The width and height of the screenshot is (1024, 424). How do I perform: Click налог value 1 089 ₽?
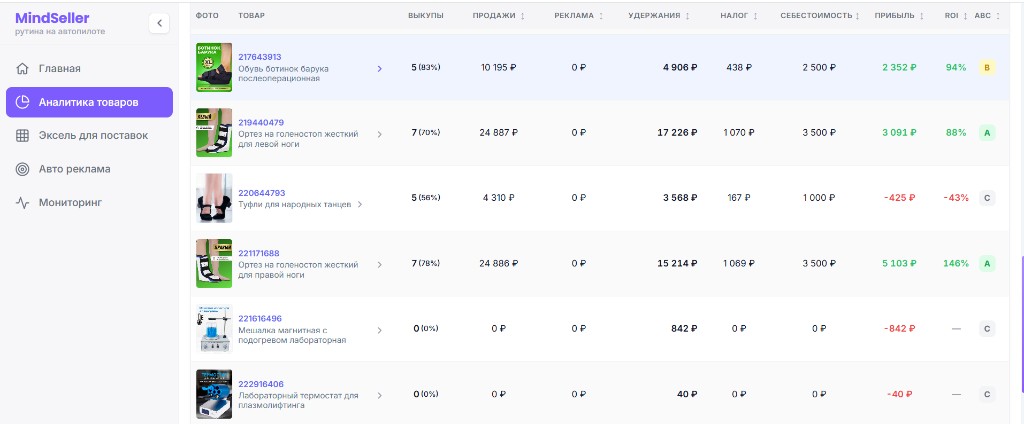[x=739, y=263]
